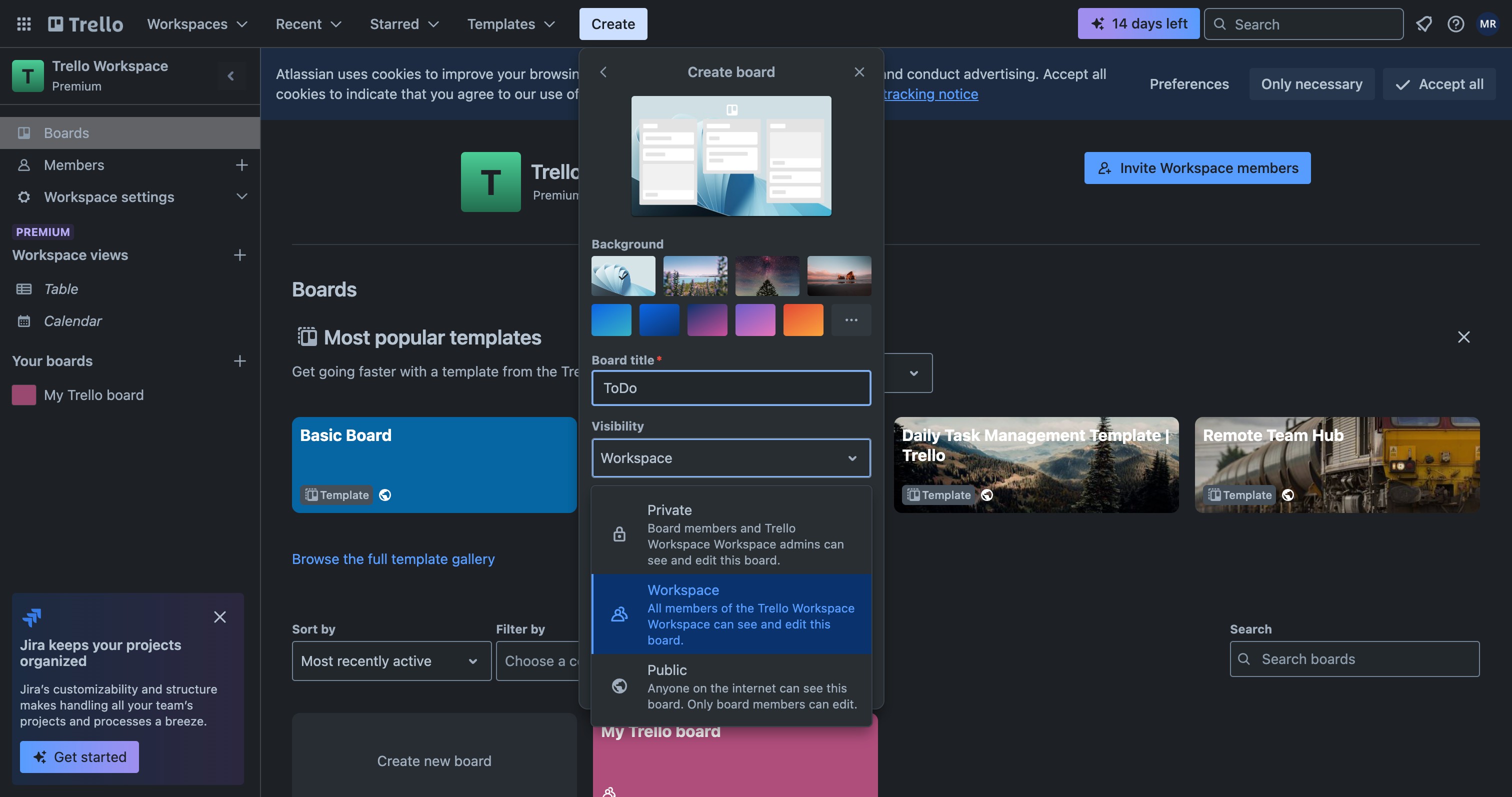This screenshot has width=1512, height=797.
Task: Open cookie Preferences
Action: point(1188,84)
